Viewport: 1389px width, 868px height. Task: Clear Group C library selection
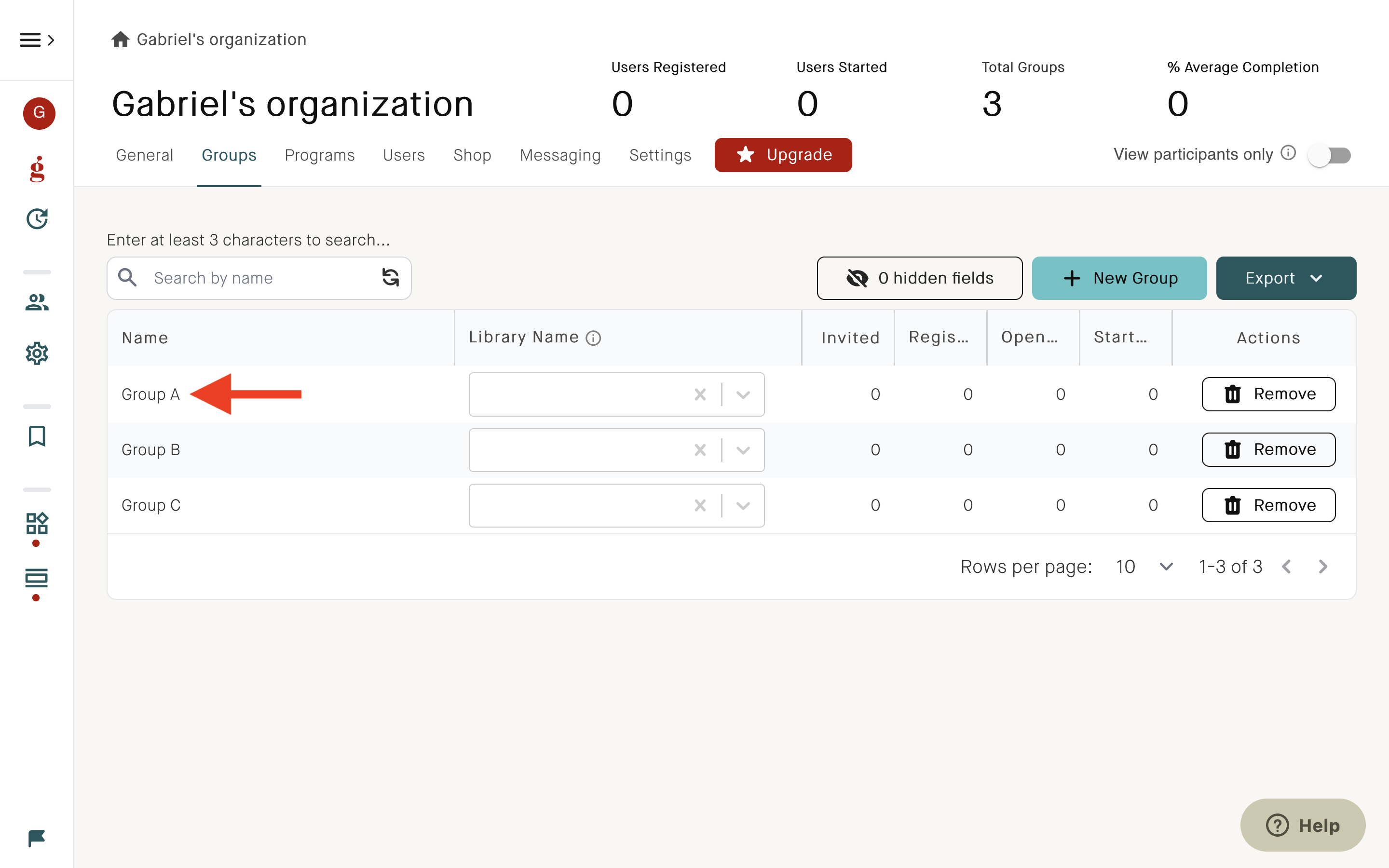tap(700, 506)
